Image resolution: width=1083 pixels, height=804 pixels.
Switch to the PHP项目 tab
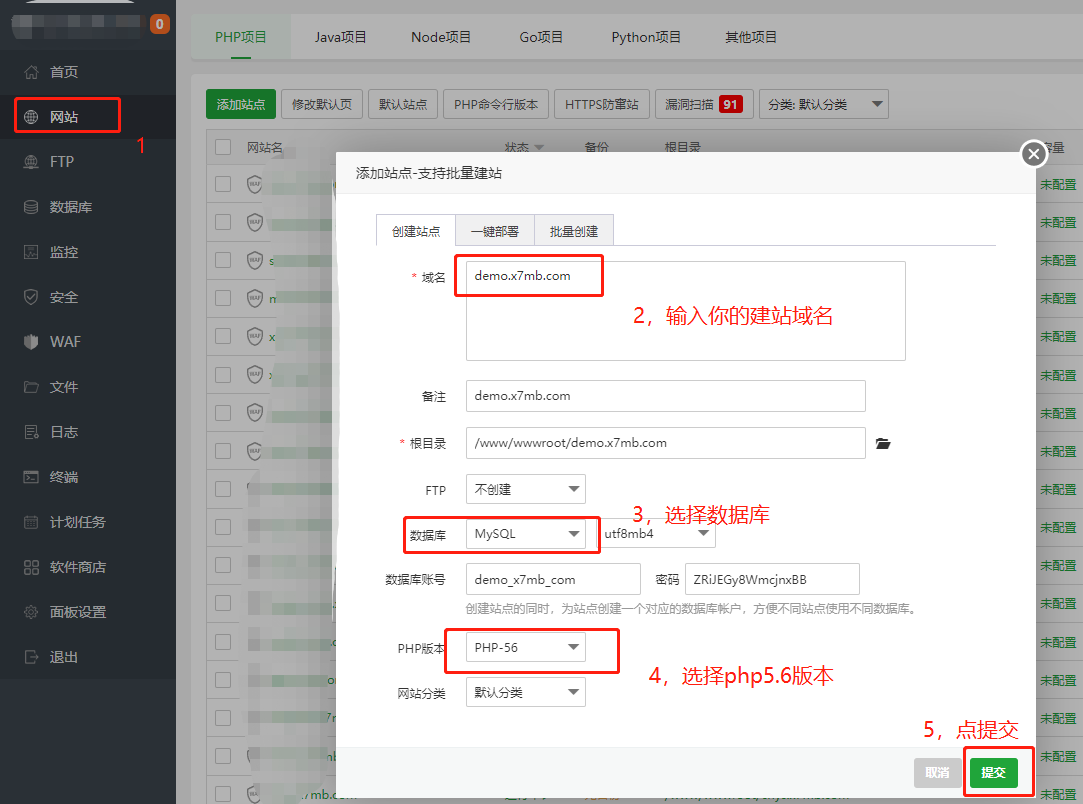240,37
